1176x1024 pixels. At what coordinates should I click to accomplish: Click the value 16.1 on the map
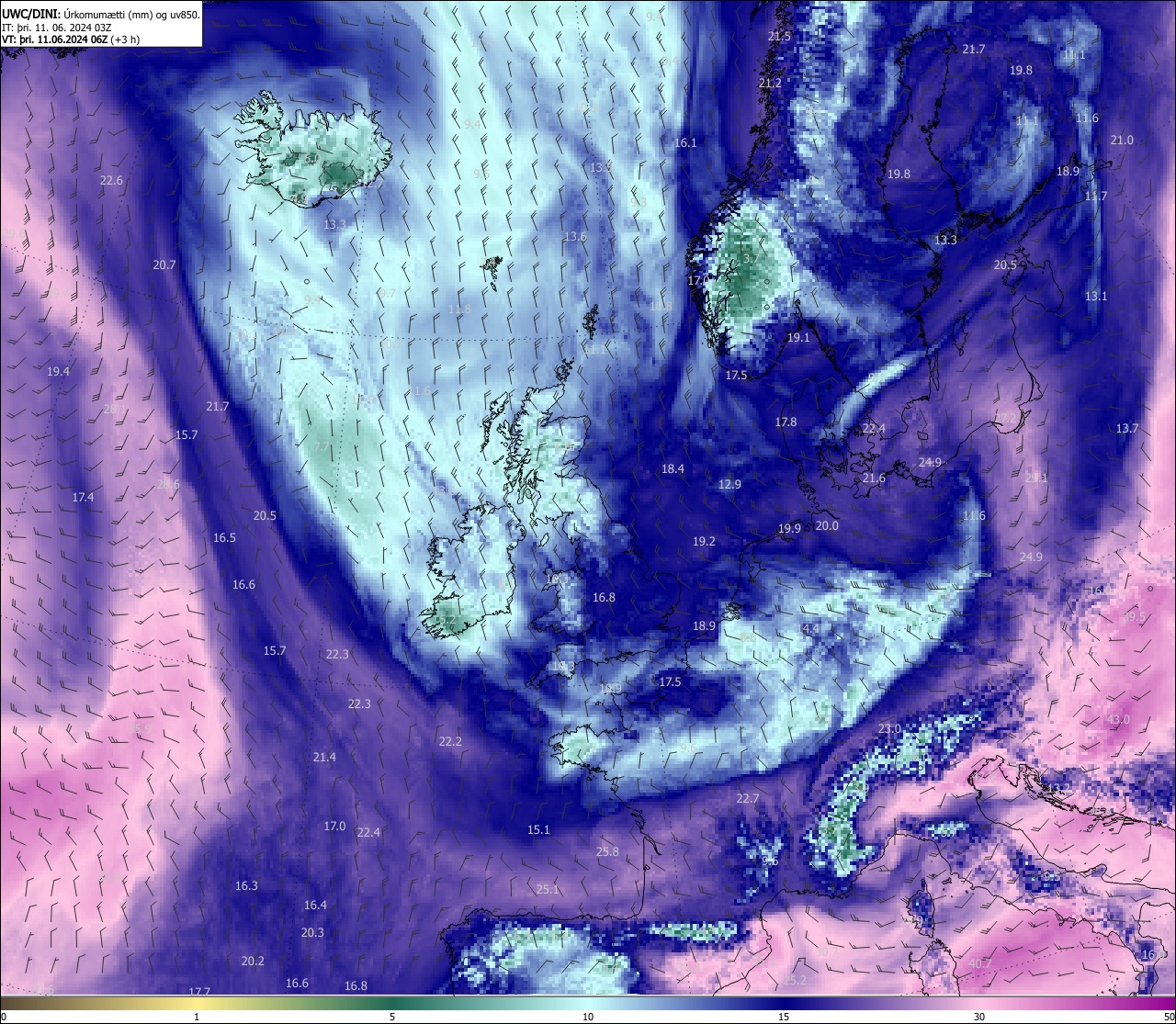[685, 142]
